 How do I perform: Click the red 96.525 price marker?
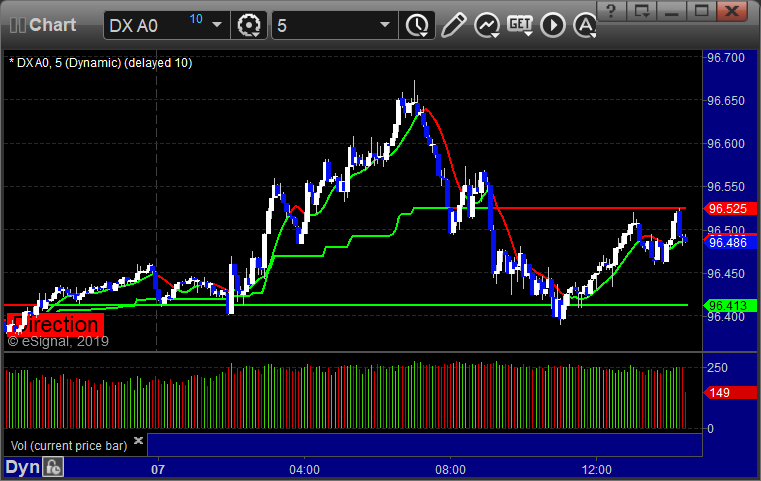pos(729,209)
